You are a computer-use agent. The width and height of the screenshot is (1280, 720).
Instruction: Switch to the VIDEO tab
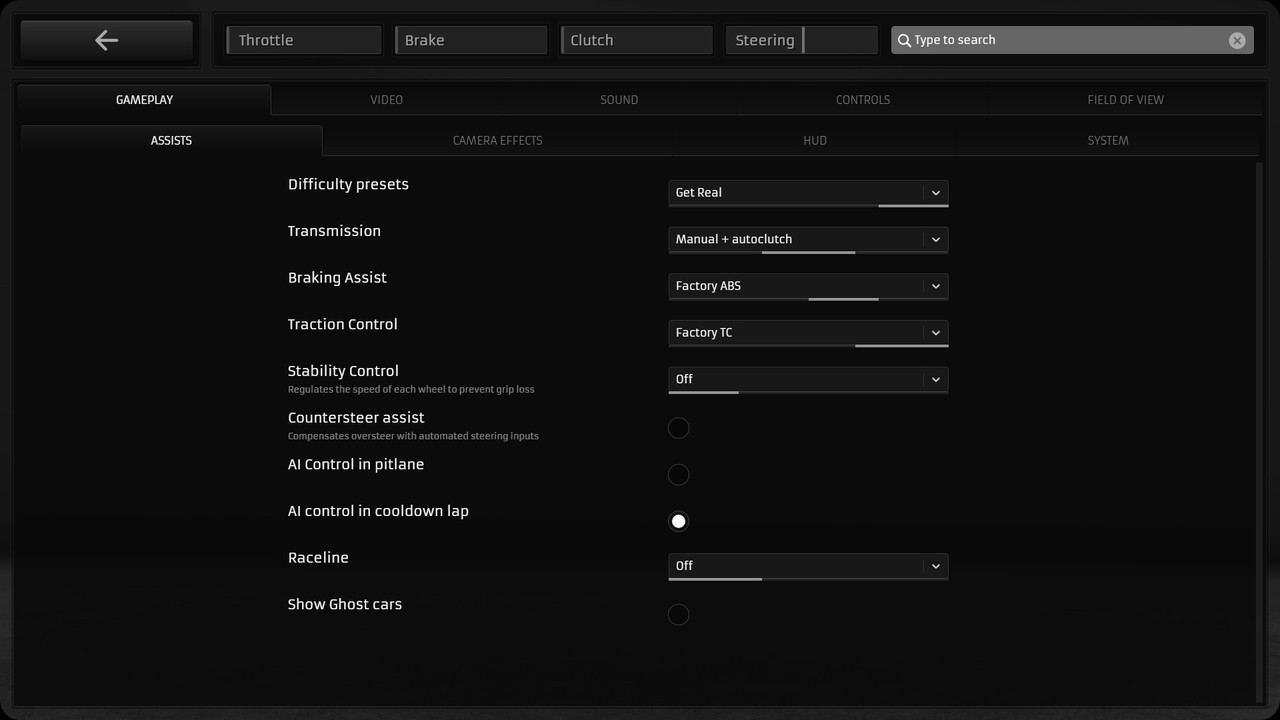point(386,100)
